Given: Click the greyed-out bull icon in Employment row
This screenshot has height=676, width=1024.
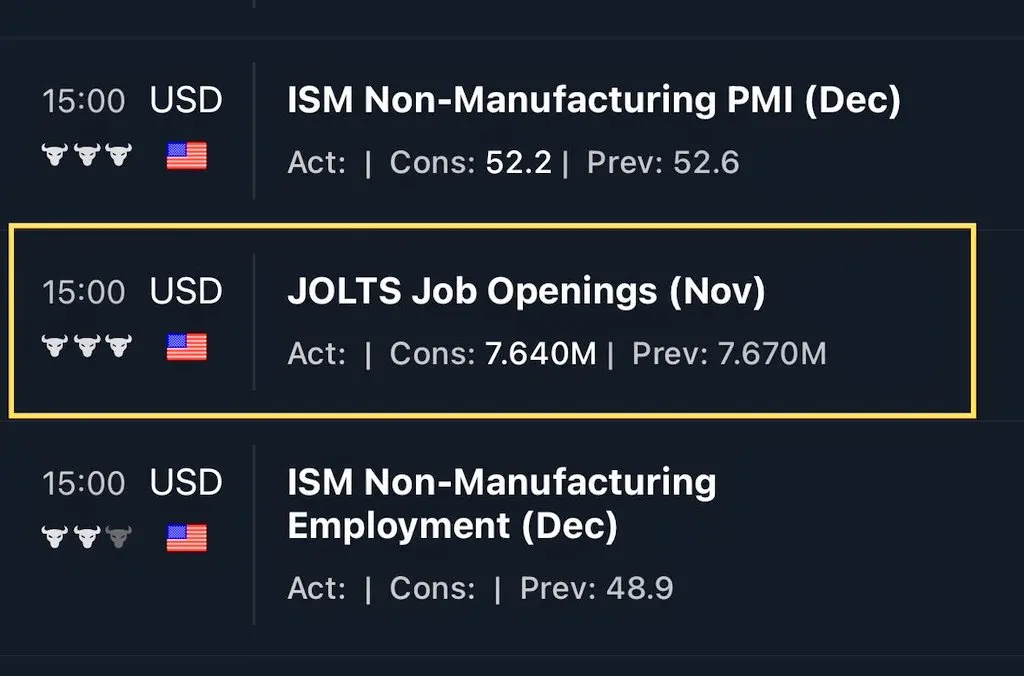Looking at the screenshot, I should [x=118, y=538].
